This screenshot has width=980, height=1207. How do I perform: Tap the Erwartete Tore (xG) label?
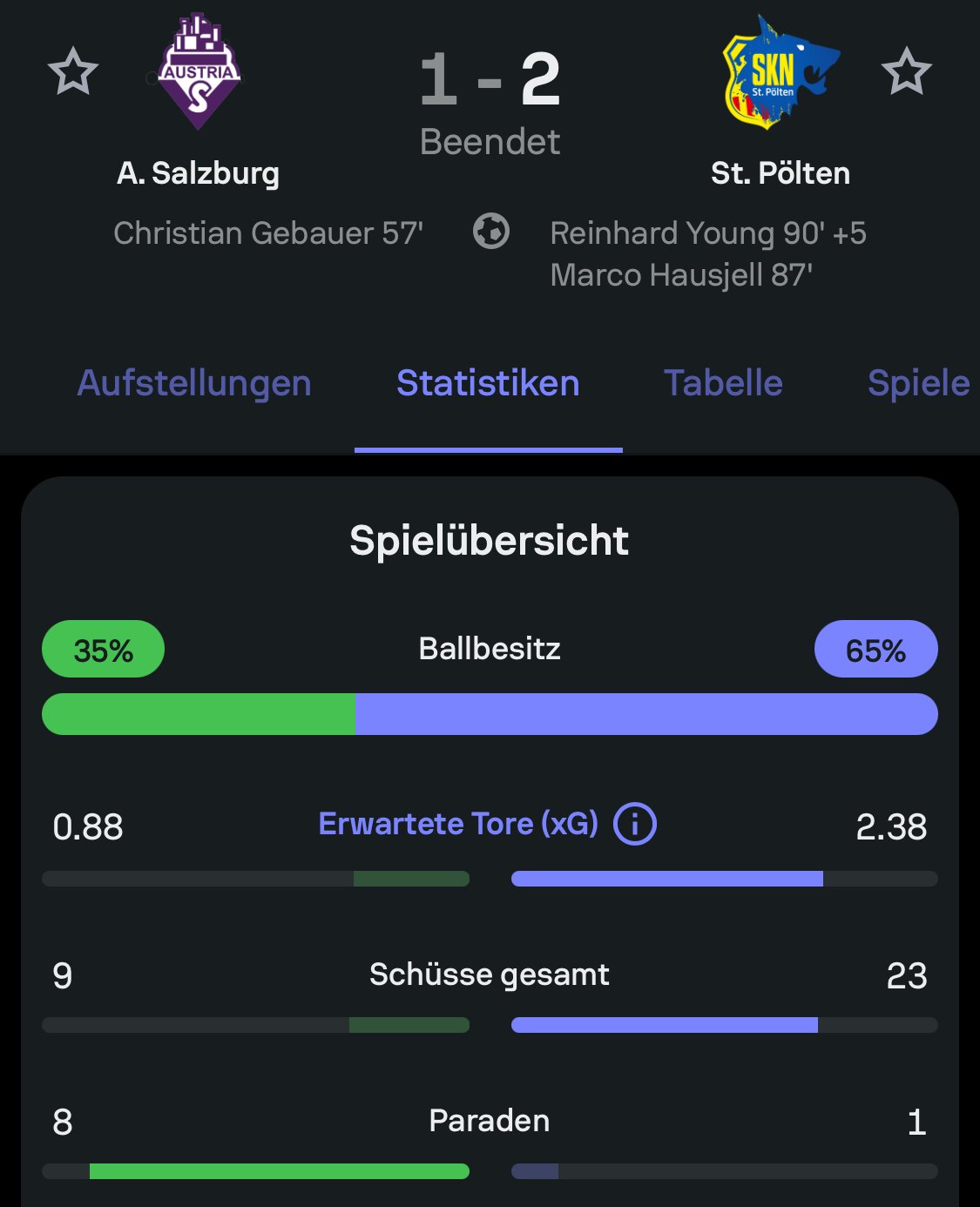point(458,824)
